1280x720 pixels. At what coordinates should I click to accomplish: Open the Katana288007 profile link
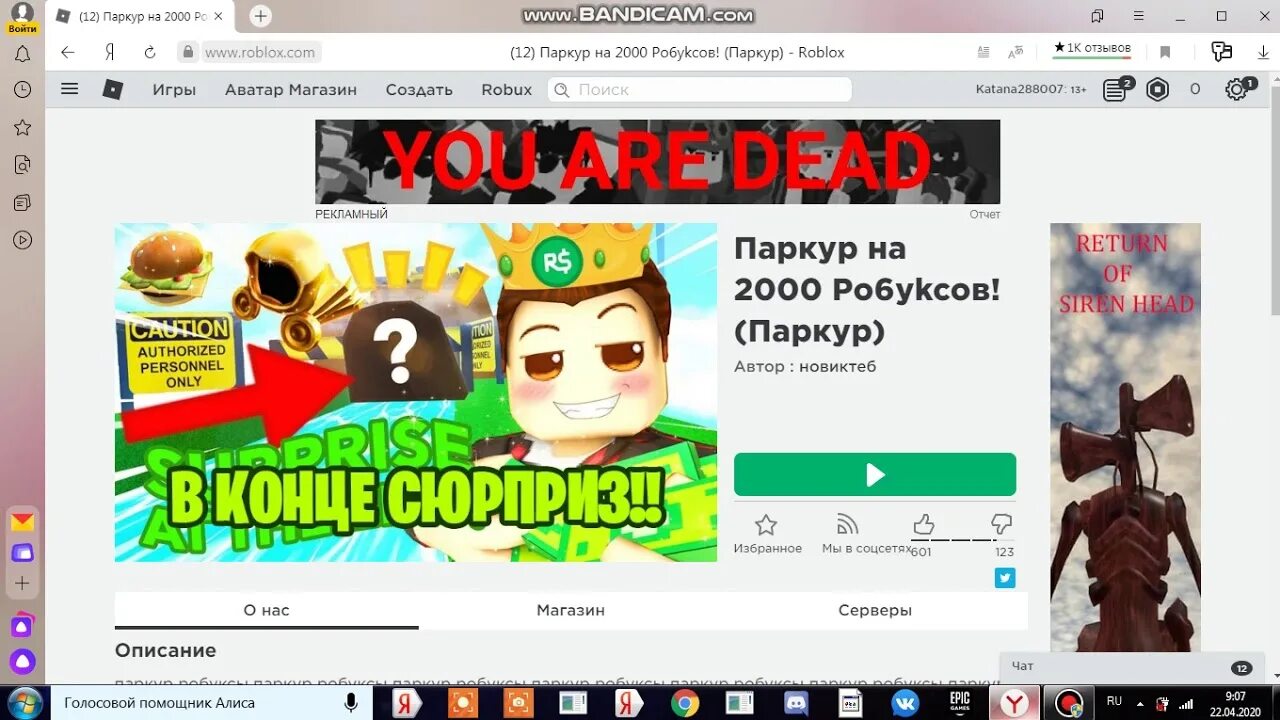click(x=1031, y=89)
